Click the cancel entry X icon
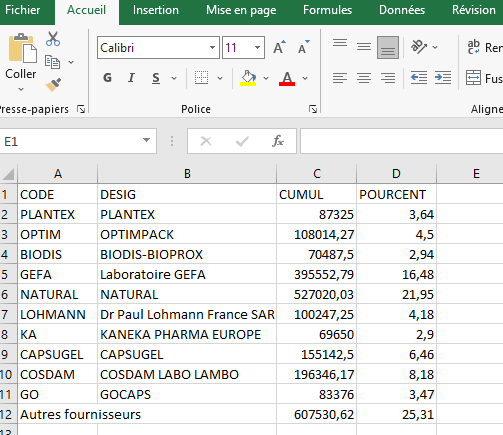Screen dimensions: 503x435 point(206,141)
